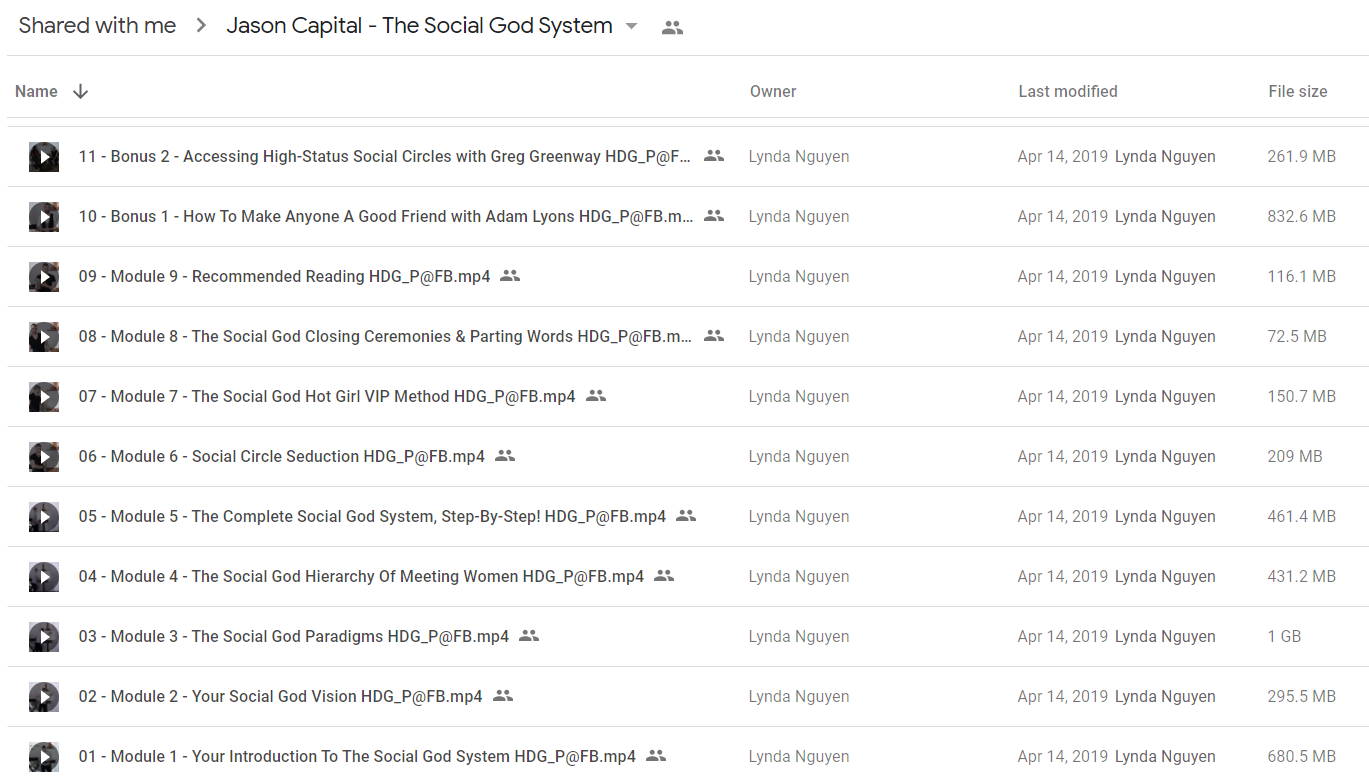Click the 461.4 MB file size value

pyautogui.click(x=1302, y=517)
